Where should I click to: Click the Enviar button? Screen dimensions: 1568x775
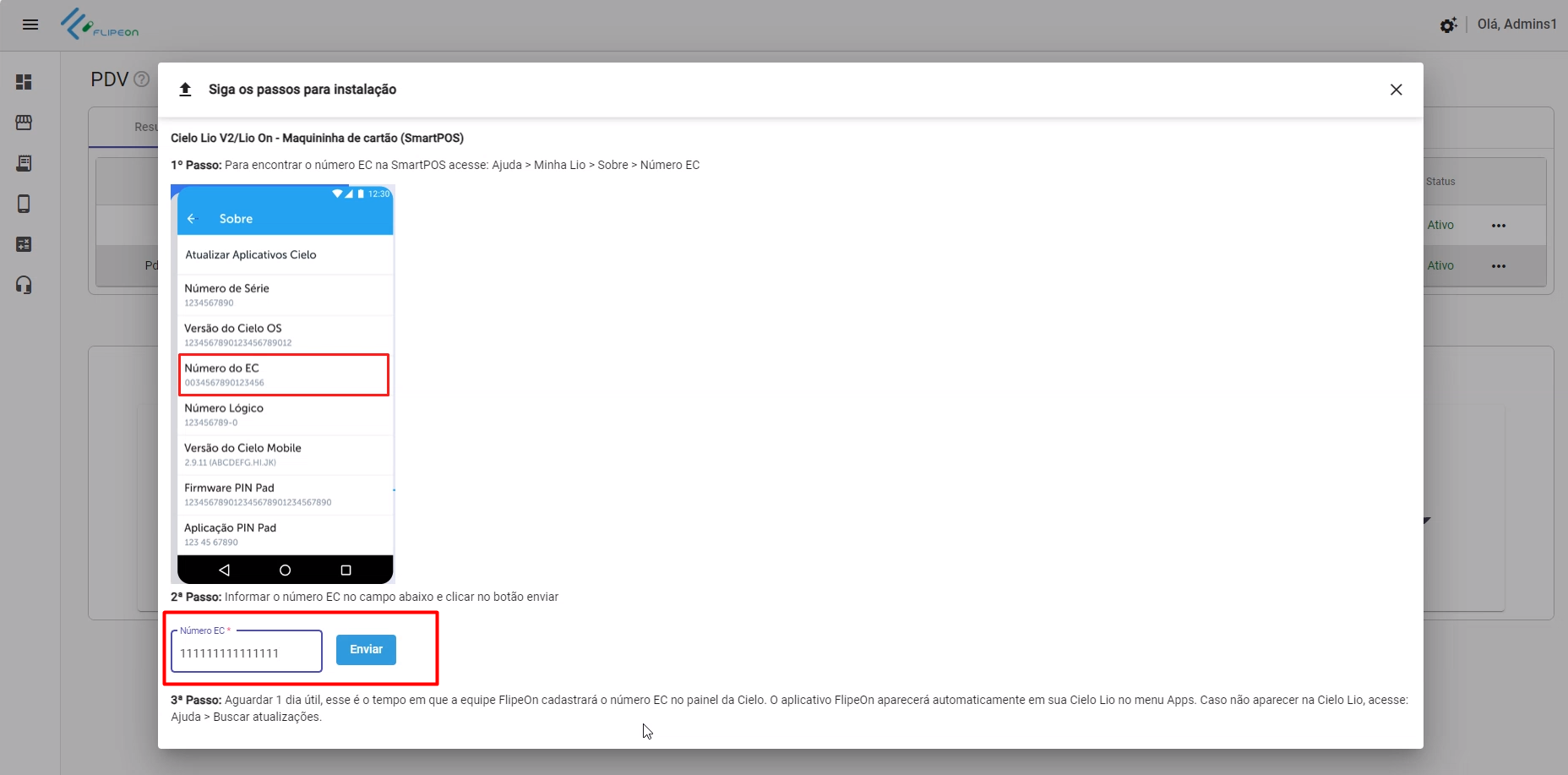click(366, 650)
